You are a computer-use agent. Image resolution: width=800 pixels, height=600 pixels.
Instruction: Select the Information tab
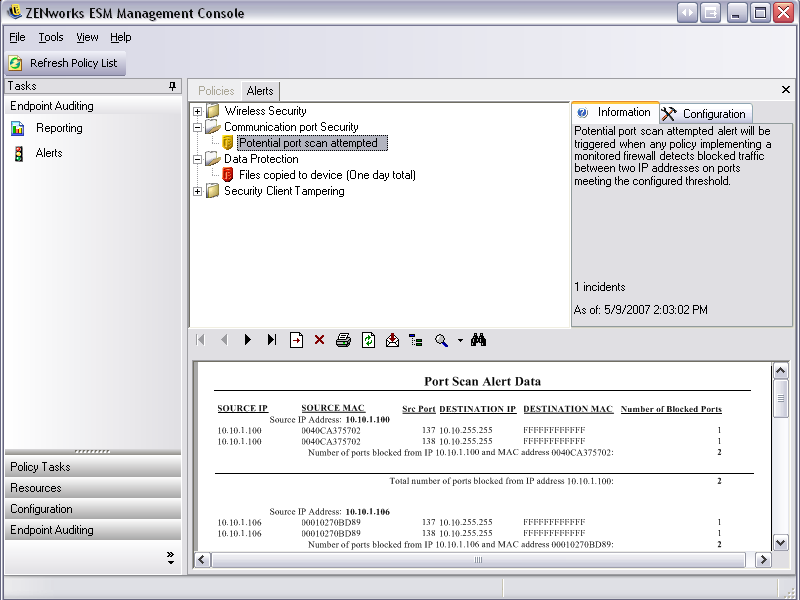[x=616, y=112]
